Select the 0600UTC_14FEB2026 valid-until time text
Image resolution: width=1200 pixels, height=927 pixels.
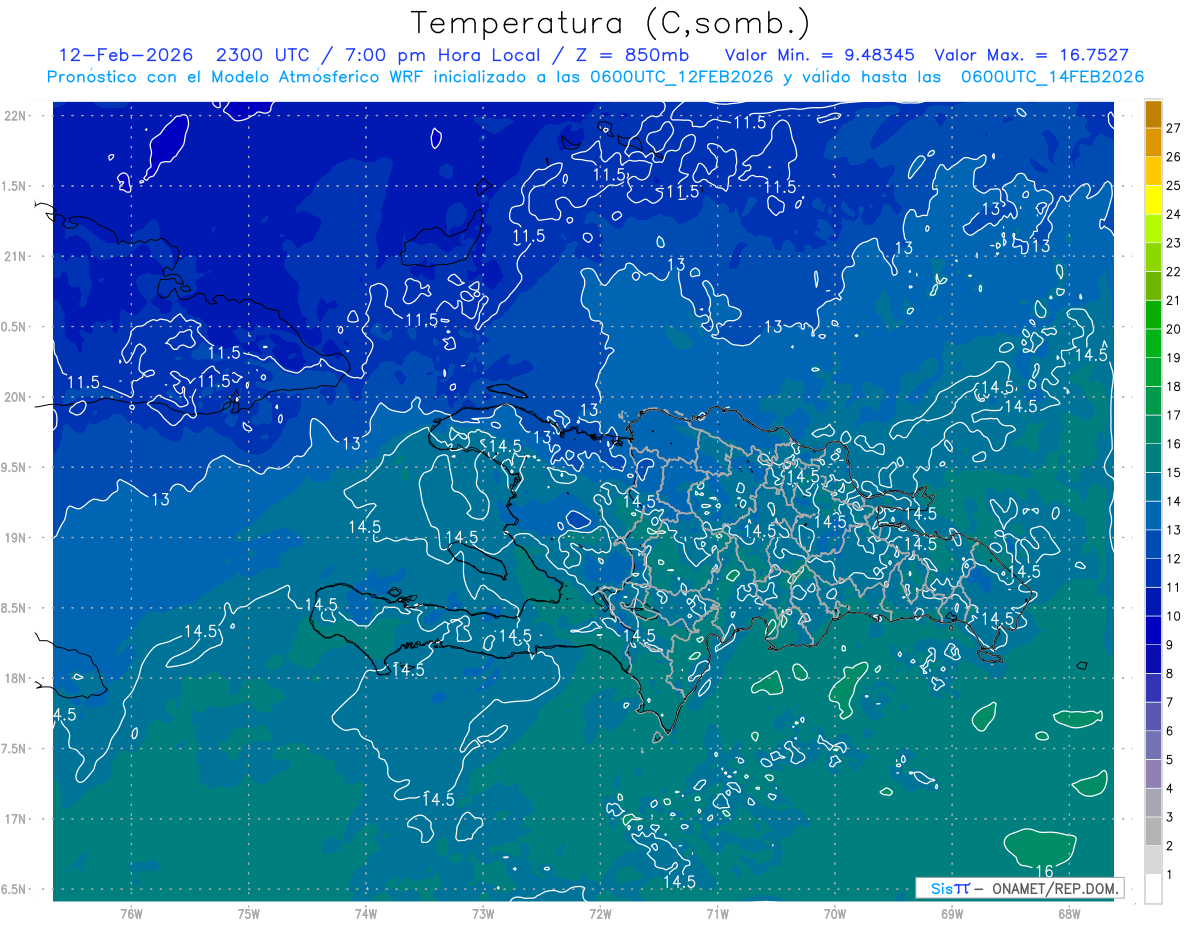pos(1052,77)
